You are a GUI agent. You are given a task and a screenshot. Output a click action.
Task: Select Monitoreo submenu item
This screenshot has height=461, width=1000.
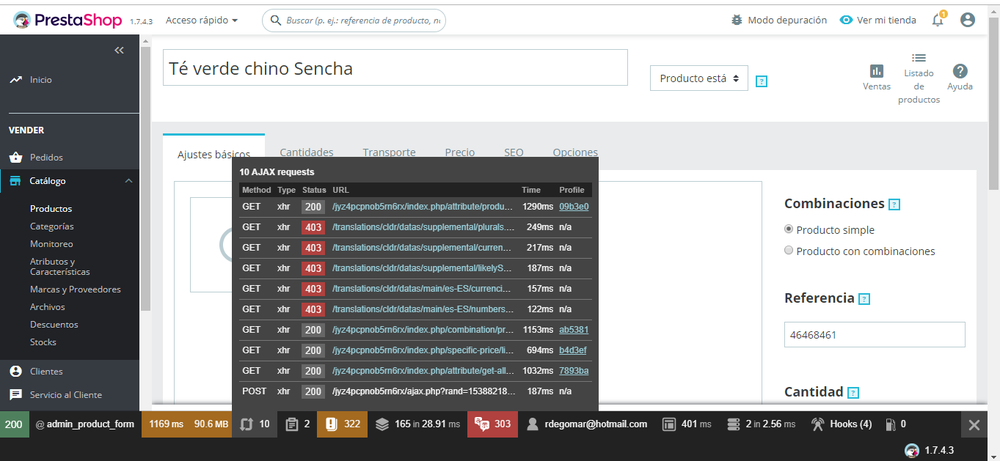[52, 244]
